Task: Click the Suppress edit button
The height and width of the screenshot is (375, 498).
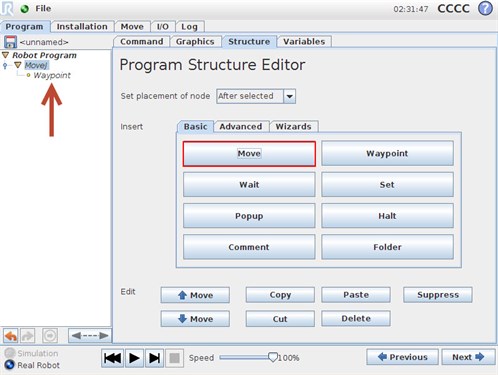Action: tap(438, 295)
